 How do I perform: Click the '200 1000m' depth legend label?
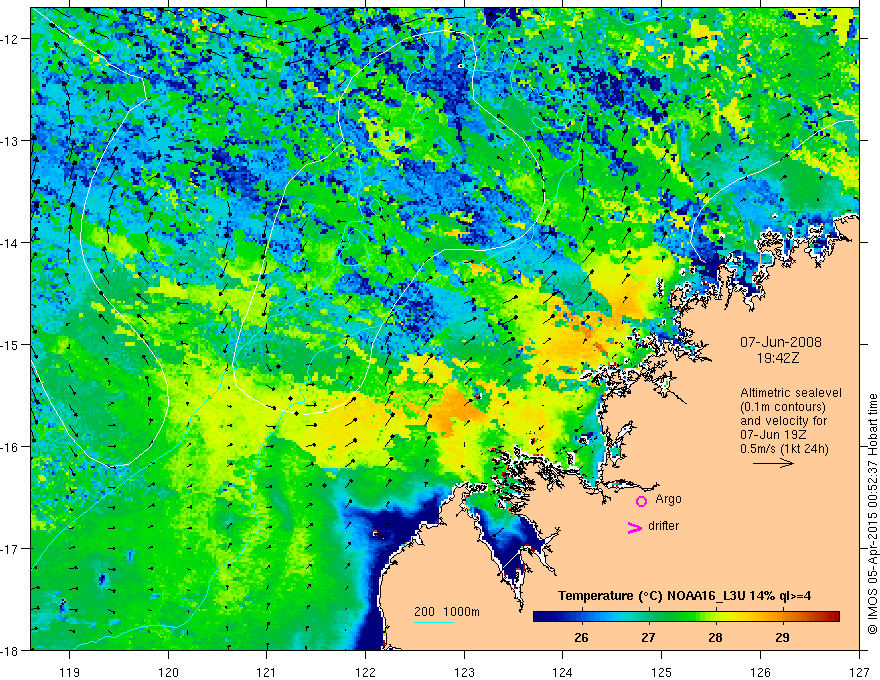pyautogui.click(x=447, y=612)
